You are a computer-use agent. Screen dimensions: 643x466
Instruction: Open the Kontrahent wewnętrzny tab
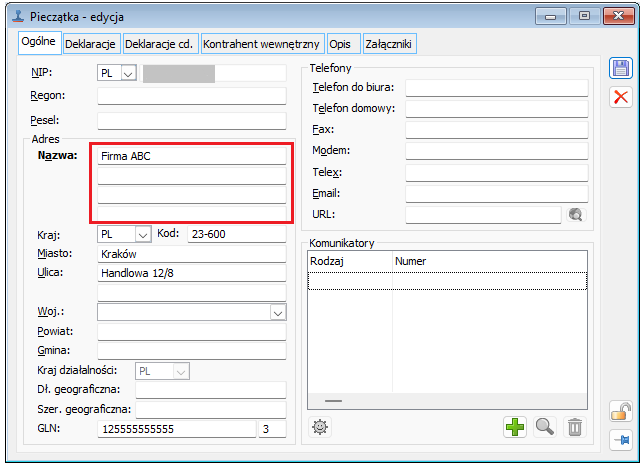coord(261,44)
